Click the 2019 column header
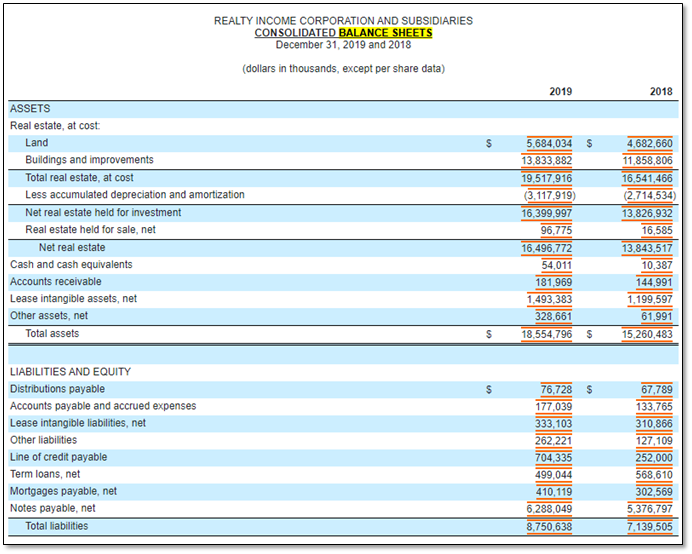 point(560,91)
